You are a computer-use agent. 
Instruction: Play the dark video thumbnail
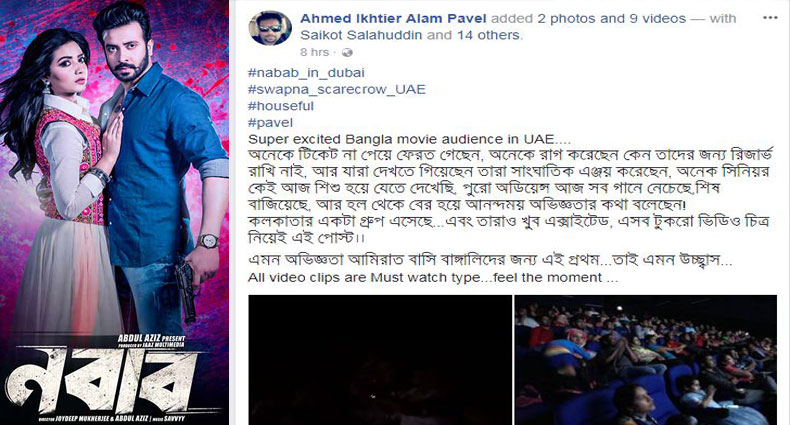coord(380,360)
